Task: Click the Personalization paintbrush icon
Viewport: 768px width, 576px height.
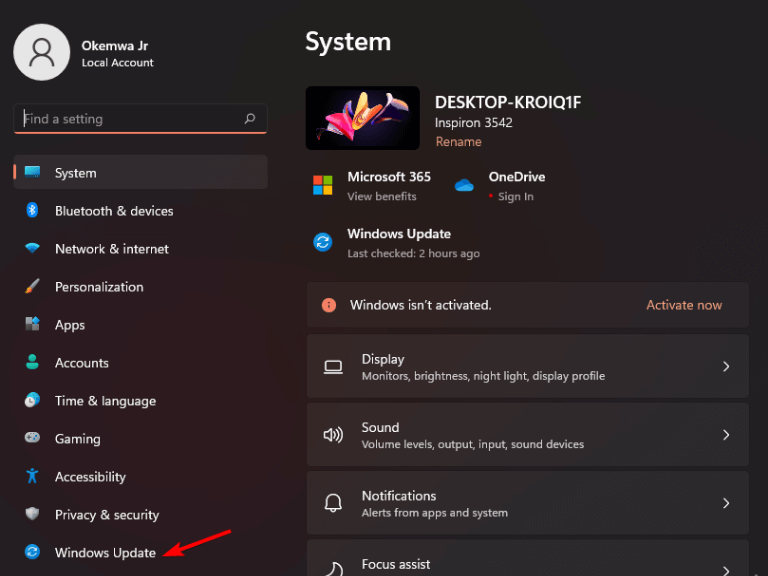Action: coord(32,286)
